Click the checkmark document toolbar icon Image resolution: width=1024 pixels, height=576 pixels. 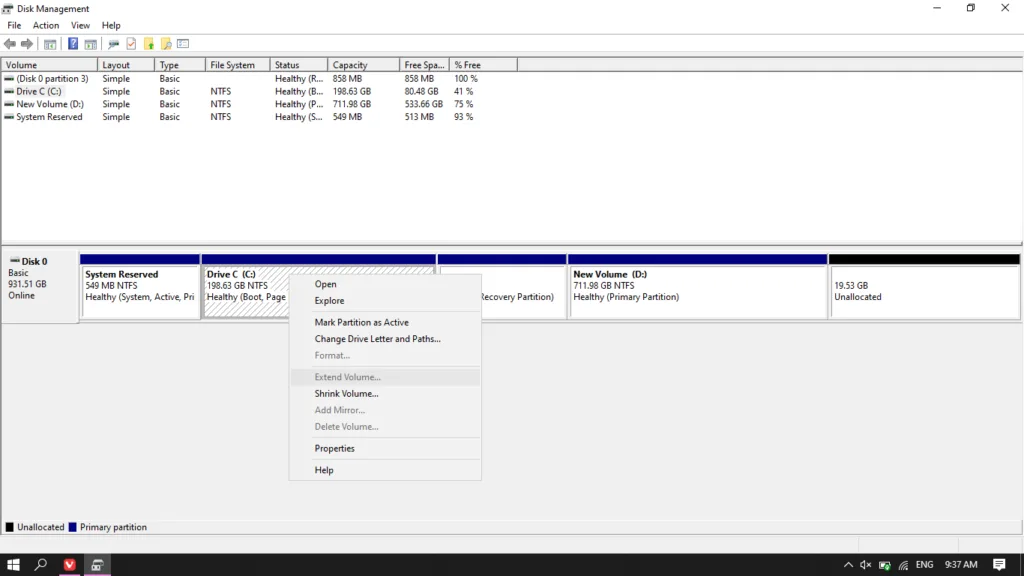(131, 44)
